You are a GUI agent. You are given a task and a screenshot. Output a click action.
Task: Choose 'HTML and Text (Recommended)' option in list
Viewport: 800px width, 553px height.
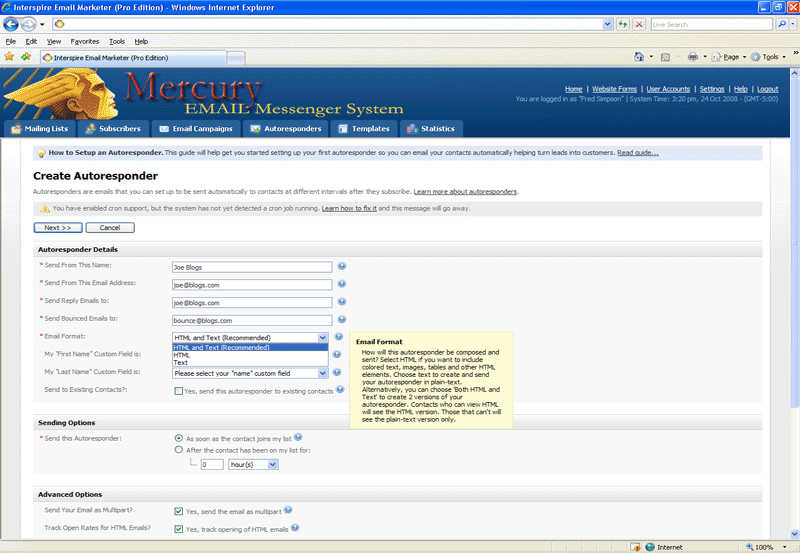tap(250, 347)
